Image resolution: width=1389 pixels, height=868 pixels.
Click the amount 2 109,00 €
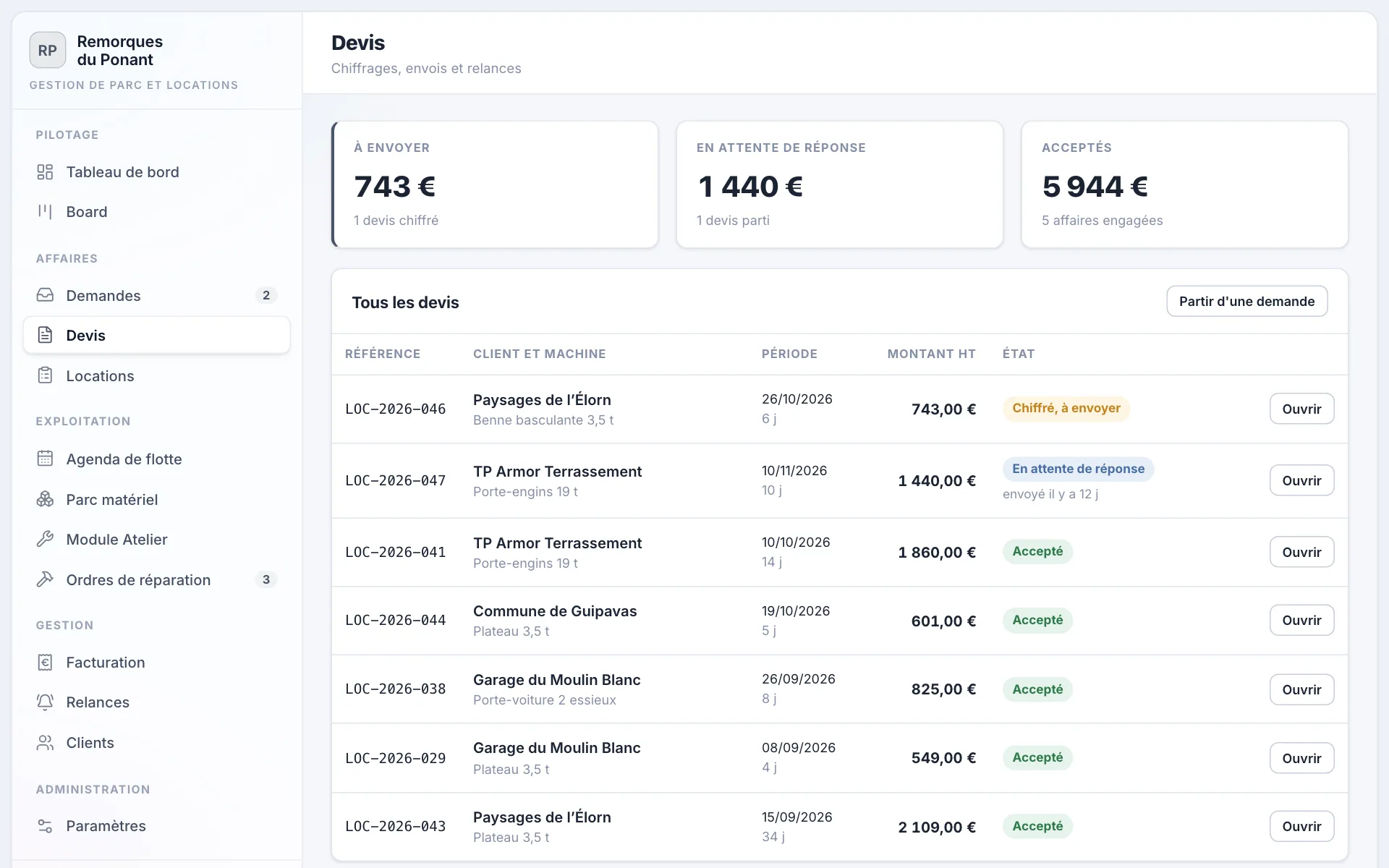pyautogui.click(x=937, y=827)
